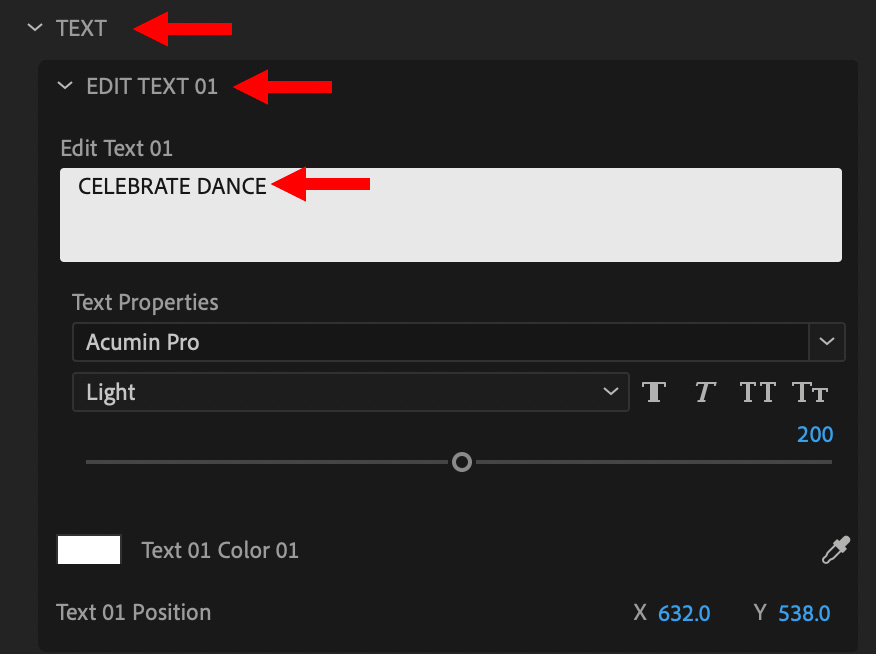Screen dimensions: 876x654
Task: Toggle Faux Italic text style
Action: pos(705,392)
